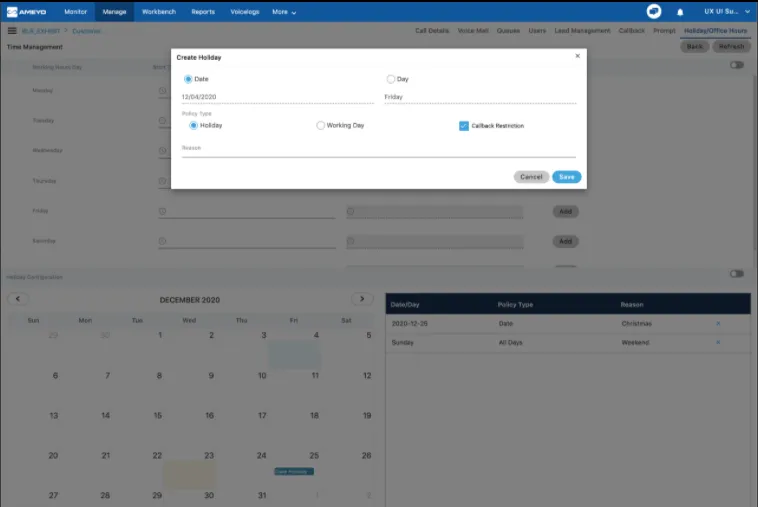Delete the Weekend holiday entry
758x507 pixels.
point(718,342)
